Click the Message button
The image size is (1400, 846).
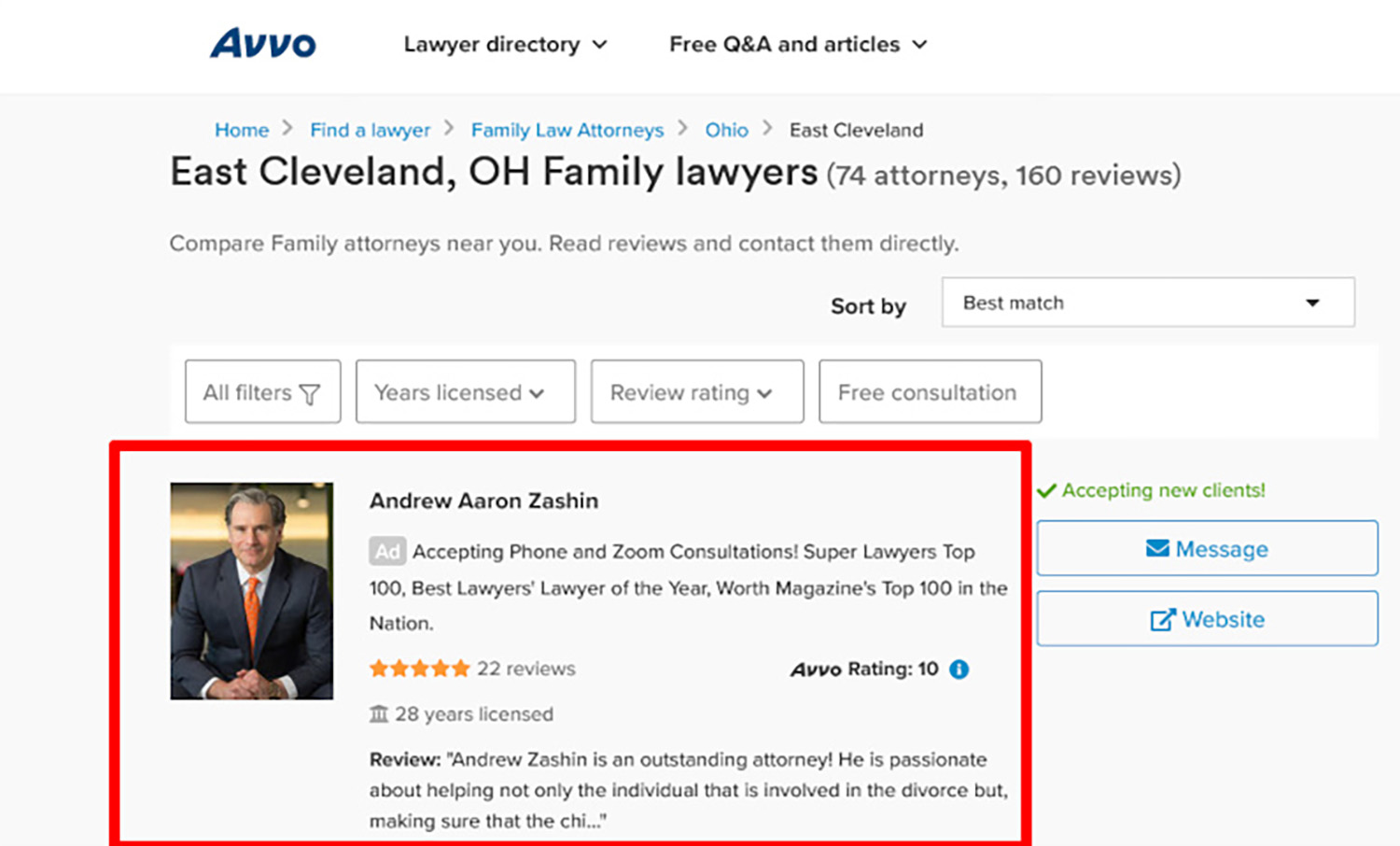pyautogui.click(x=1207, y=549)
